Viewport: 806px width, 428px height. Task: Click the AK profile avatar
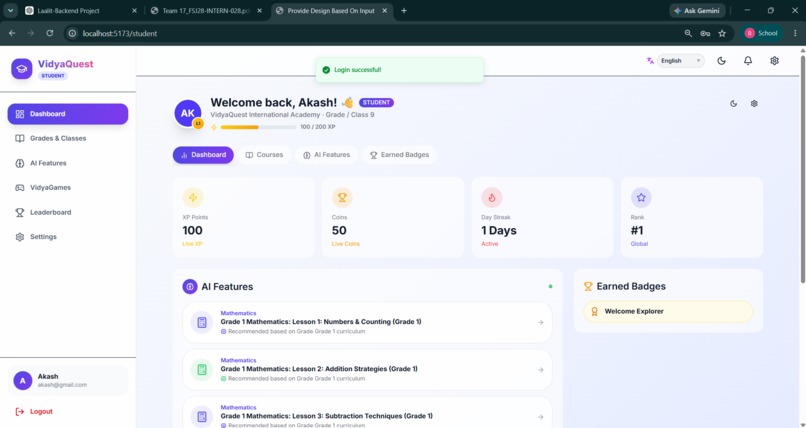[188, 114]
